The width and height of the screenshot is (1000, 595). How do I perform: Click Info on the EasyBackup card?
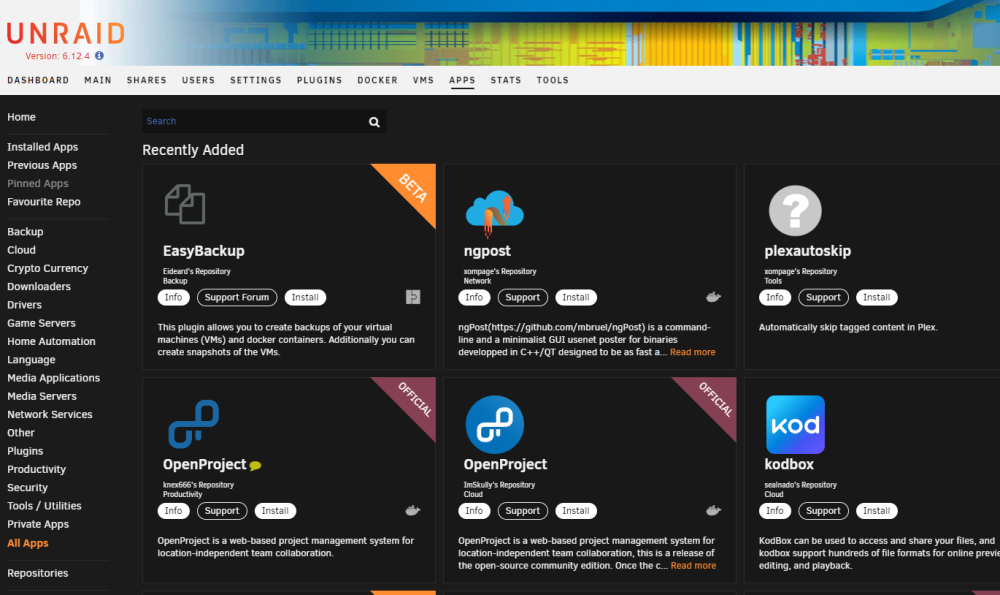[173, 297]
